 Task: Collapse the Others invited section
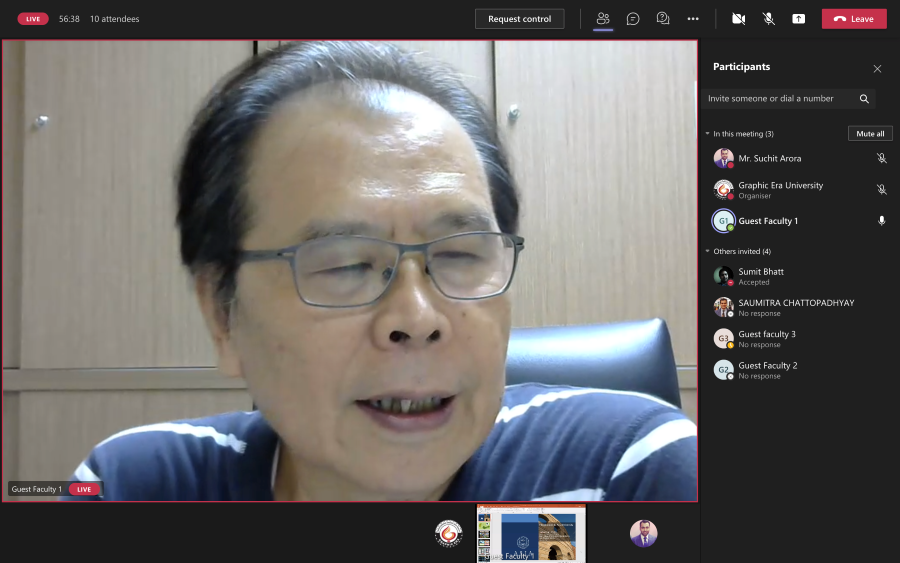pyautogui.click(x=708, y=251)
